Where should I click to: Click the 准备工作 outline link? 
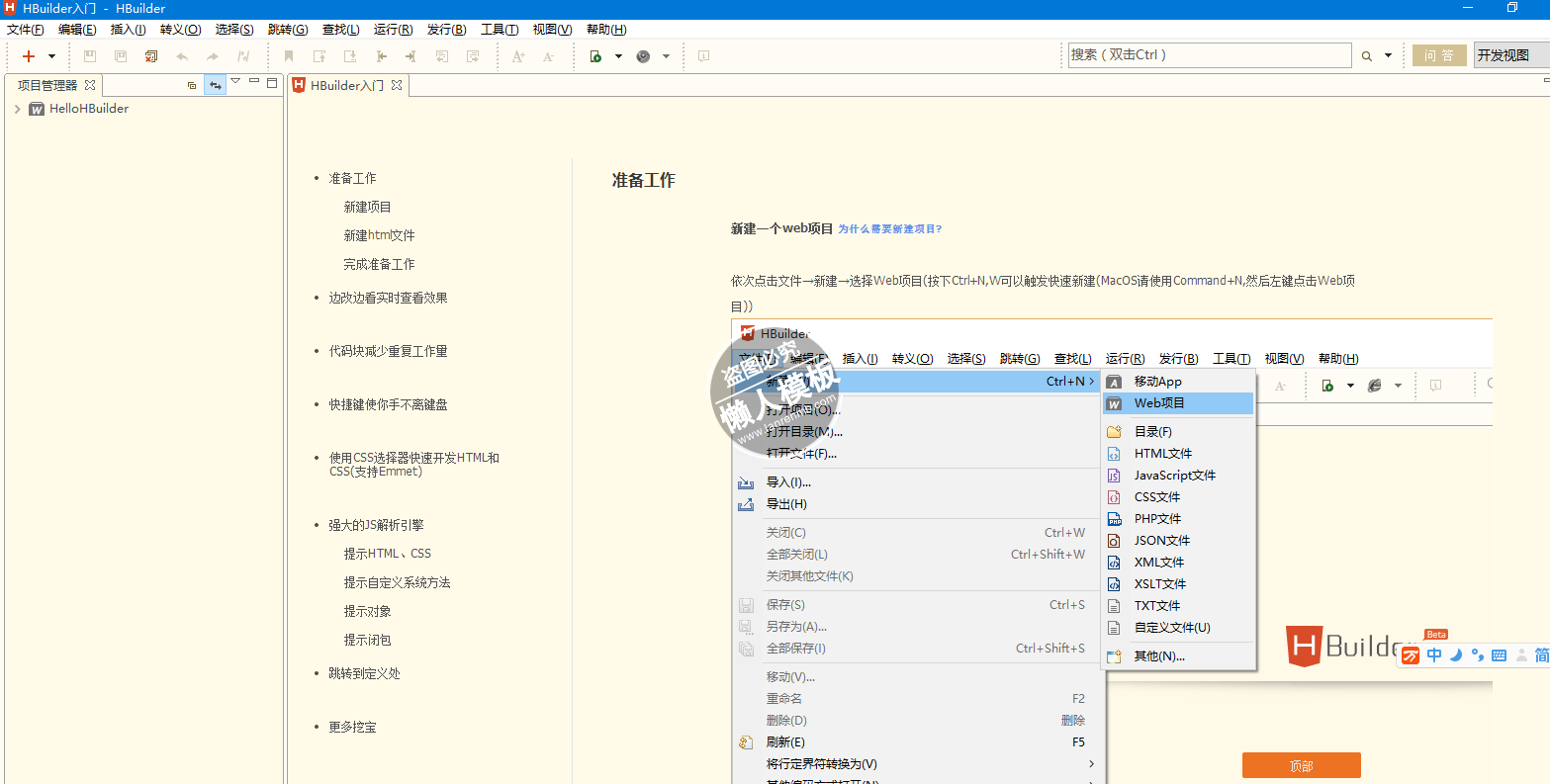[x=353, y=178]
